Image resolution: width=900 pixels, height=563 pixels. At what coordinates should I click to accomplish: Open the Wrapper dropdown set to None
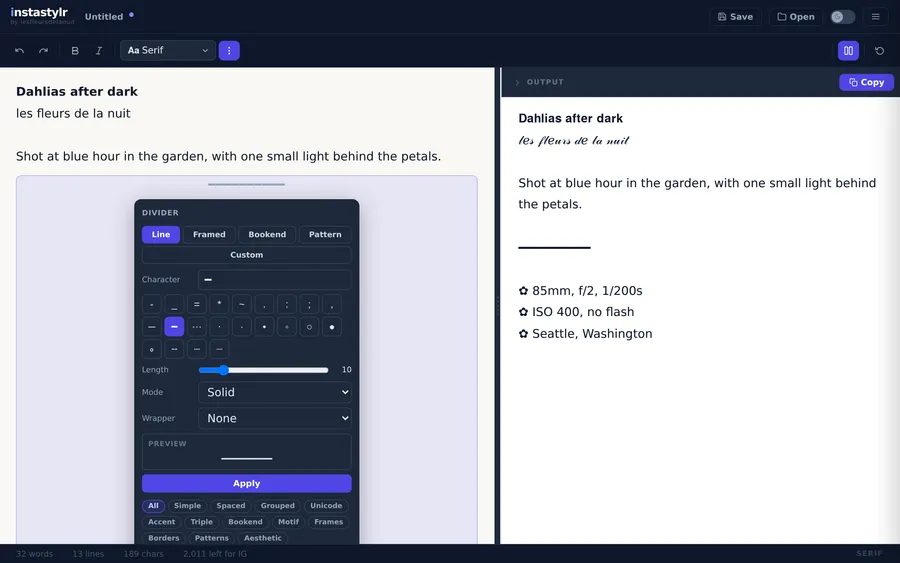click(275, 418)
